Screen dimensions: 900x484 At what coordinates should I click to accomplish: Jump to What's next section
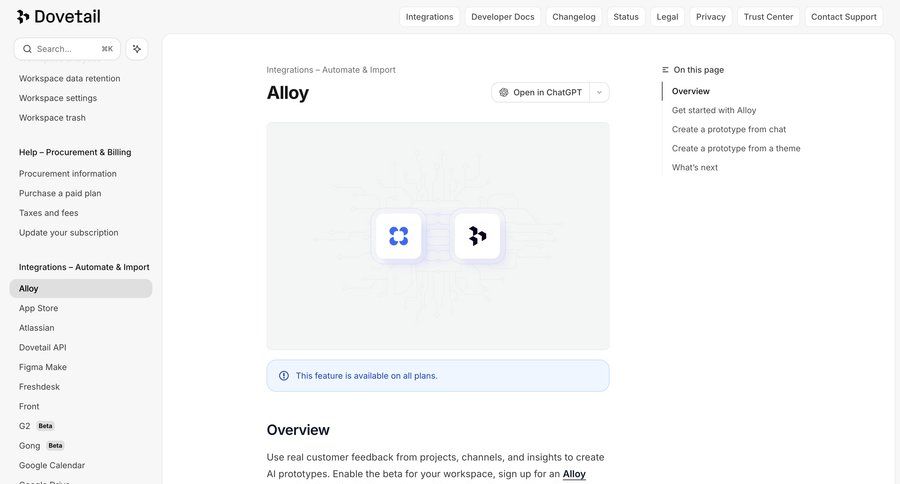[695, 168]
